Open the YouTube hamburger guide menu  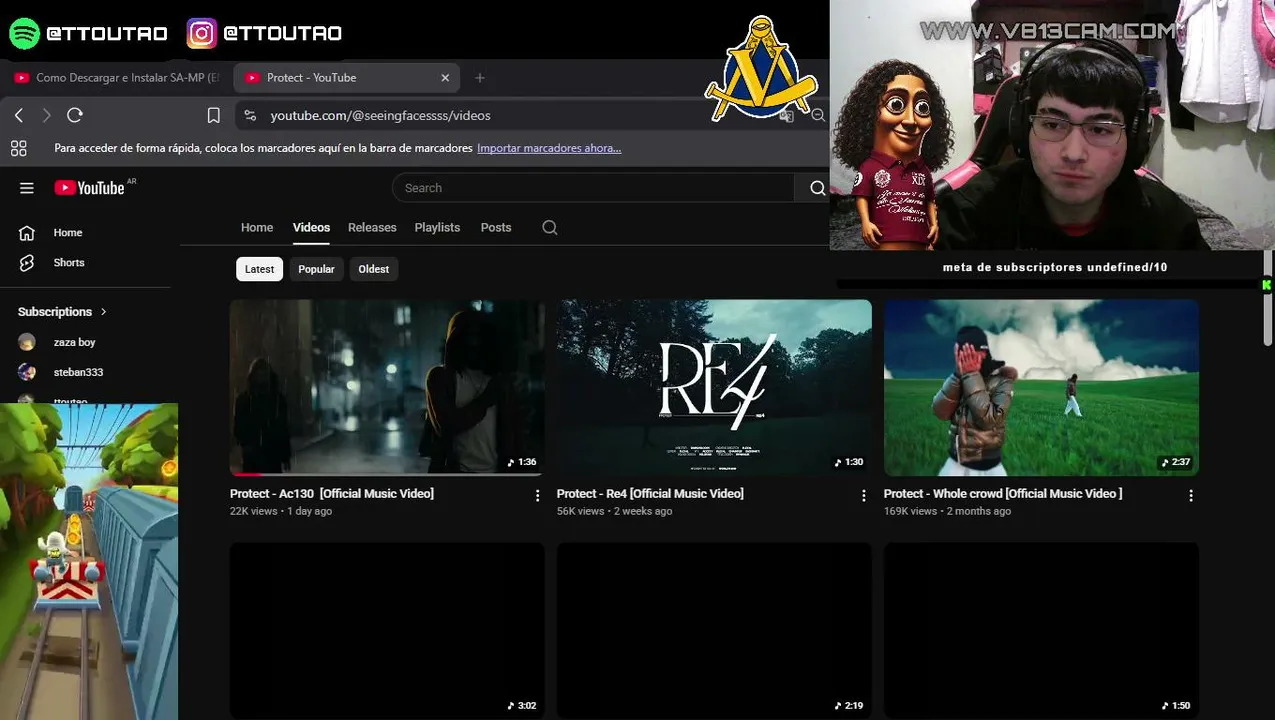[x=27, y=188]
